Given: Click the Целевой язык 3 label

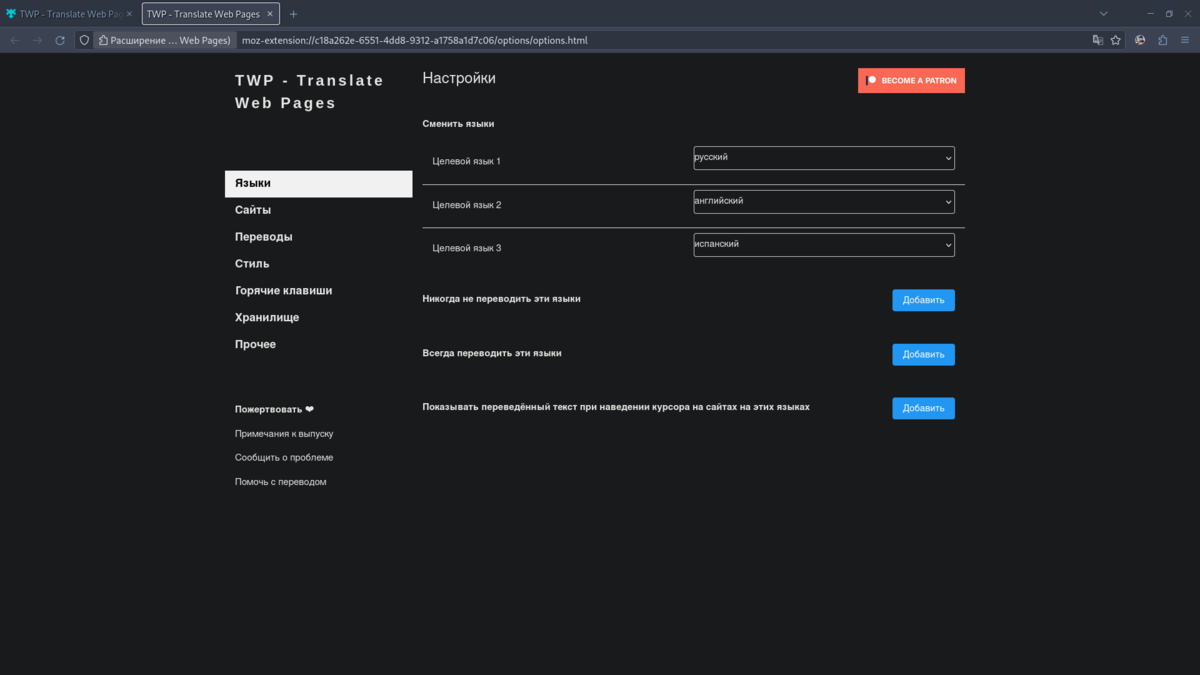Looking at the screenshot, I should (466, 248).
